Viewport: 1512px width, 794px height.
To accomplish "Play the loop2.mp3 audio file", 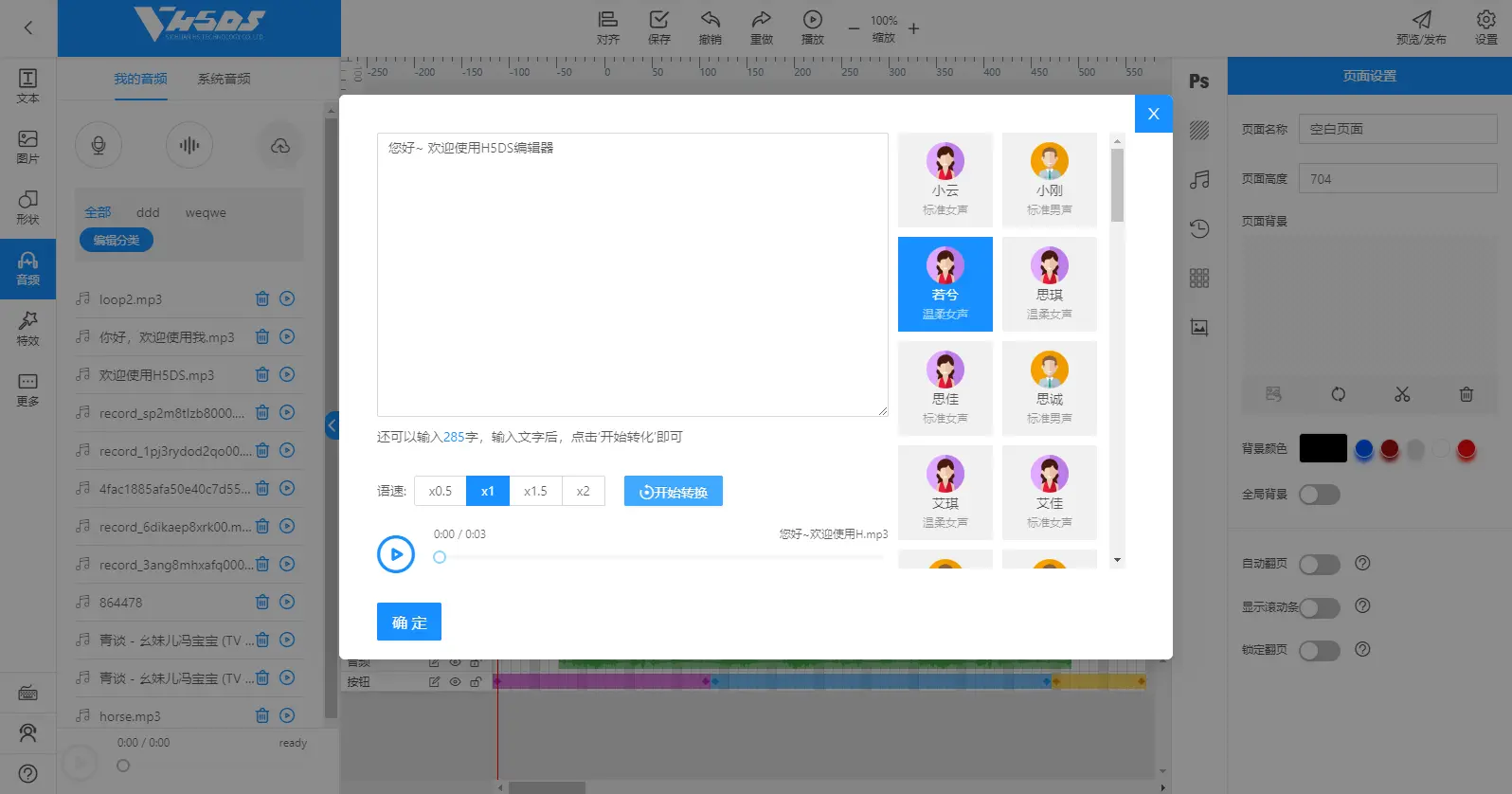I will tap(287, 298).
